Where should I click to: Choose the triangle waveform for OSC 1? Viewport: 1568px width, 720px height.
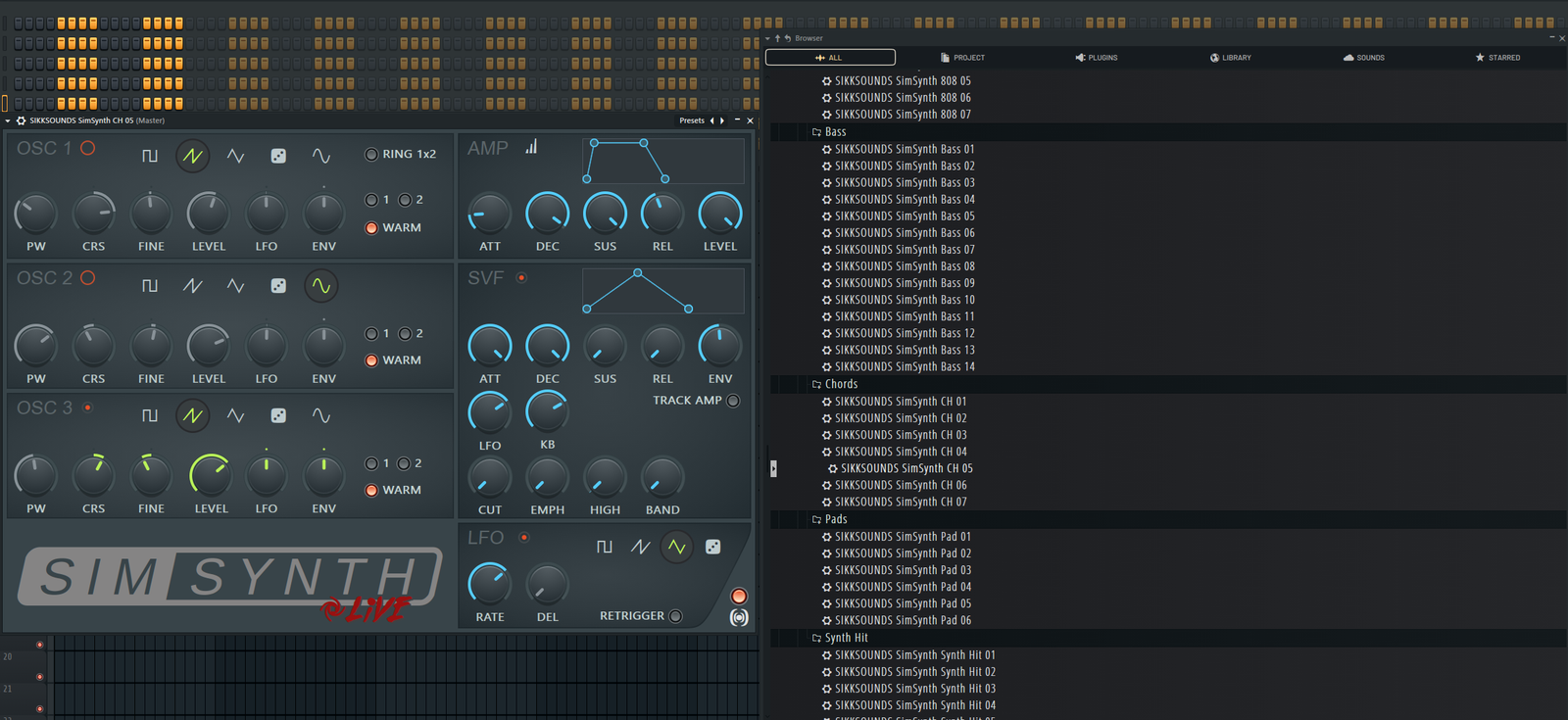click(235, 156)
